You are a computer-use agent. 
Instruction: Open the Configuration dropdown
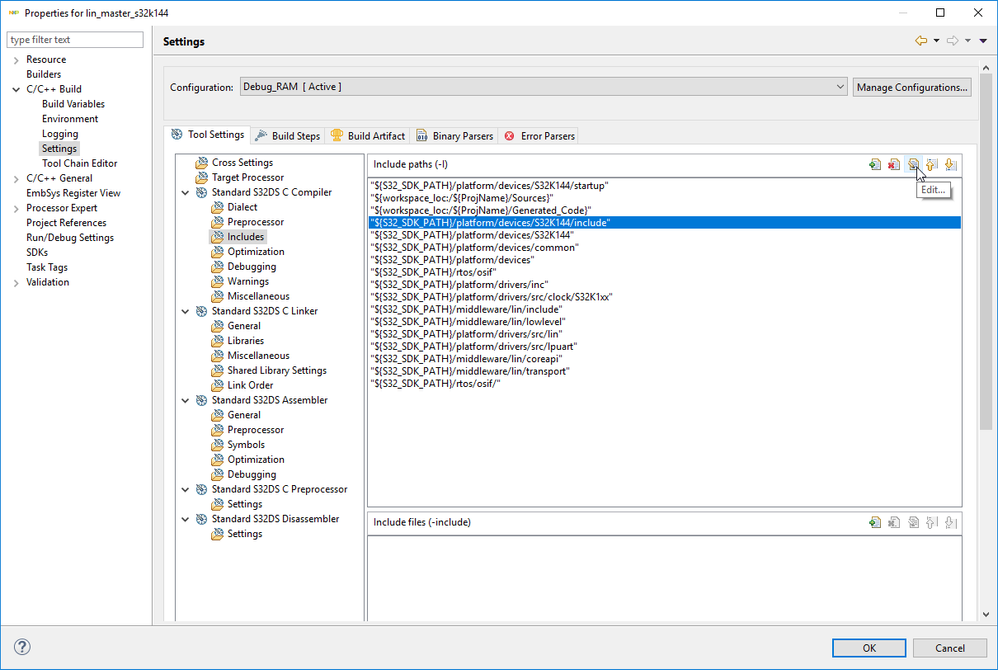coord(544,87)
